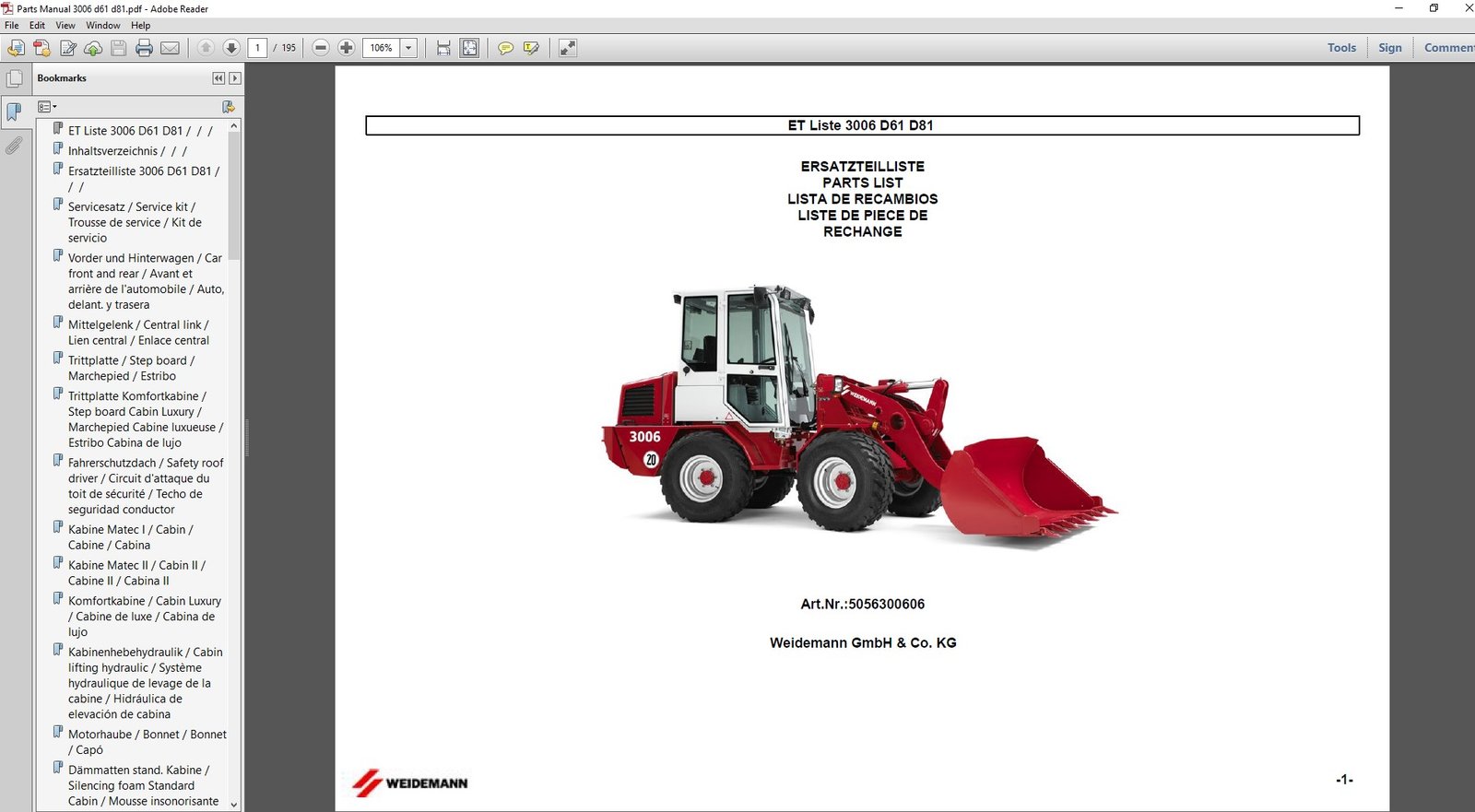The width and height of the screenshot is (1475, 812).
Task: Toggle fit to window width scrolling
Action: pyautogui.click(x=443, y=48)
